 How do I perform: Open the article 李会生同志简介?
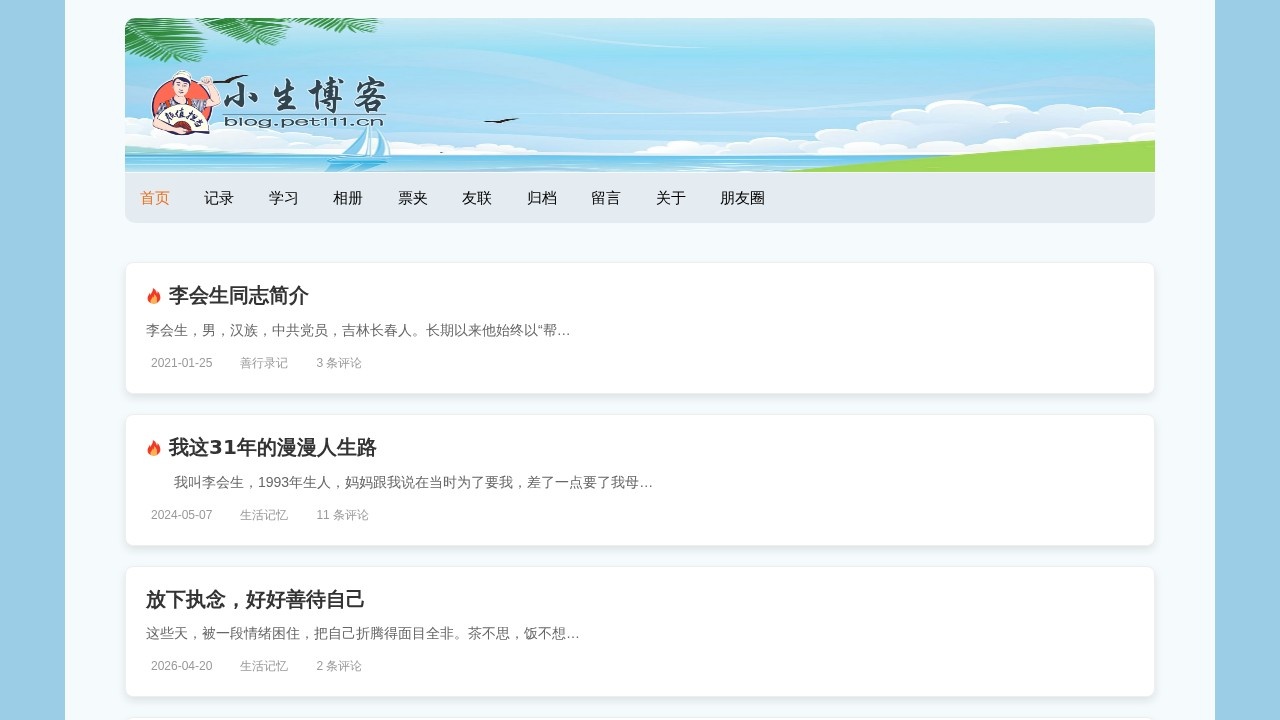tap(238, 296)
